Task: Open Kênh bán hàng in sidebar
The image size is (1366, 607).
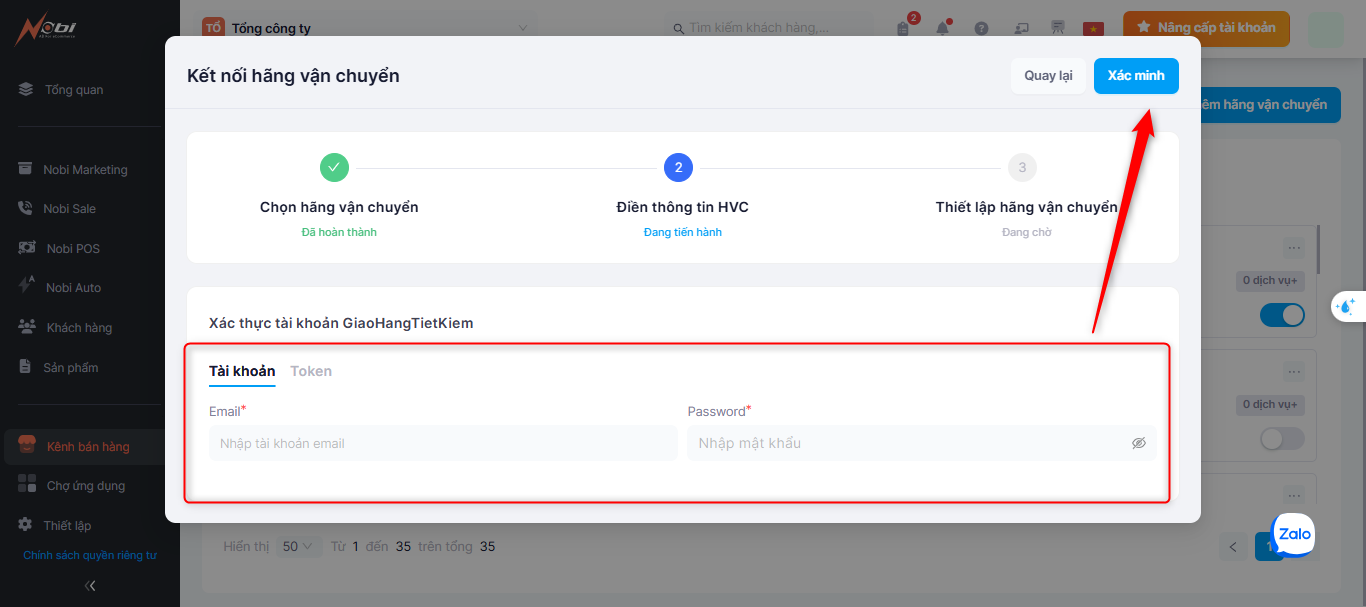Action: pyautogui.click(x=88, y=447)
